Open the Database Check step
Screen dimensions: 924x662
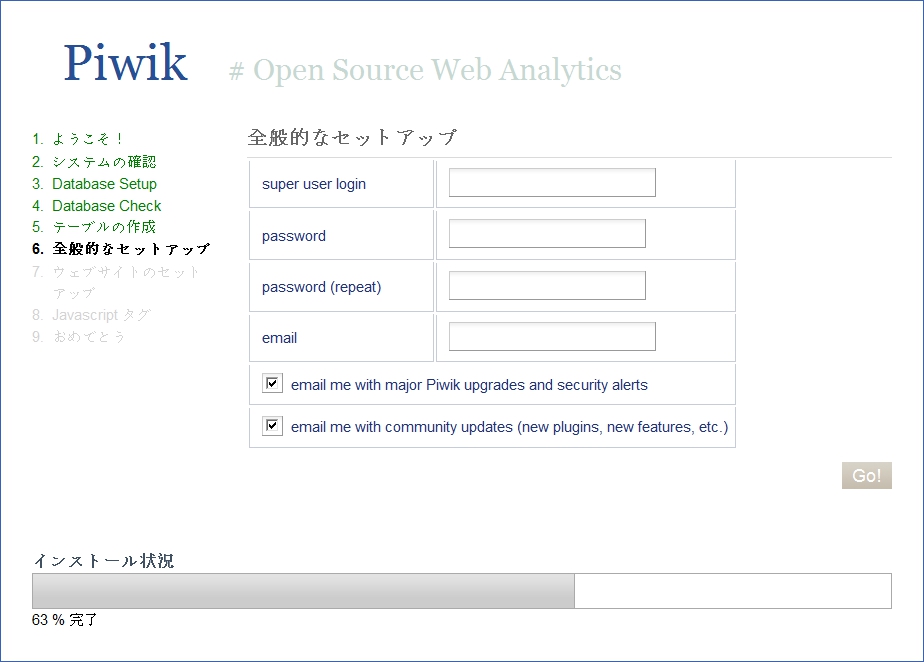tap(104, 206)
